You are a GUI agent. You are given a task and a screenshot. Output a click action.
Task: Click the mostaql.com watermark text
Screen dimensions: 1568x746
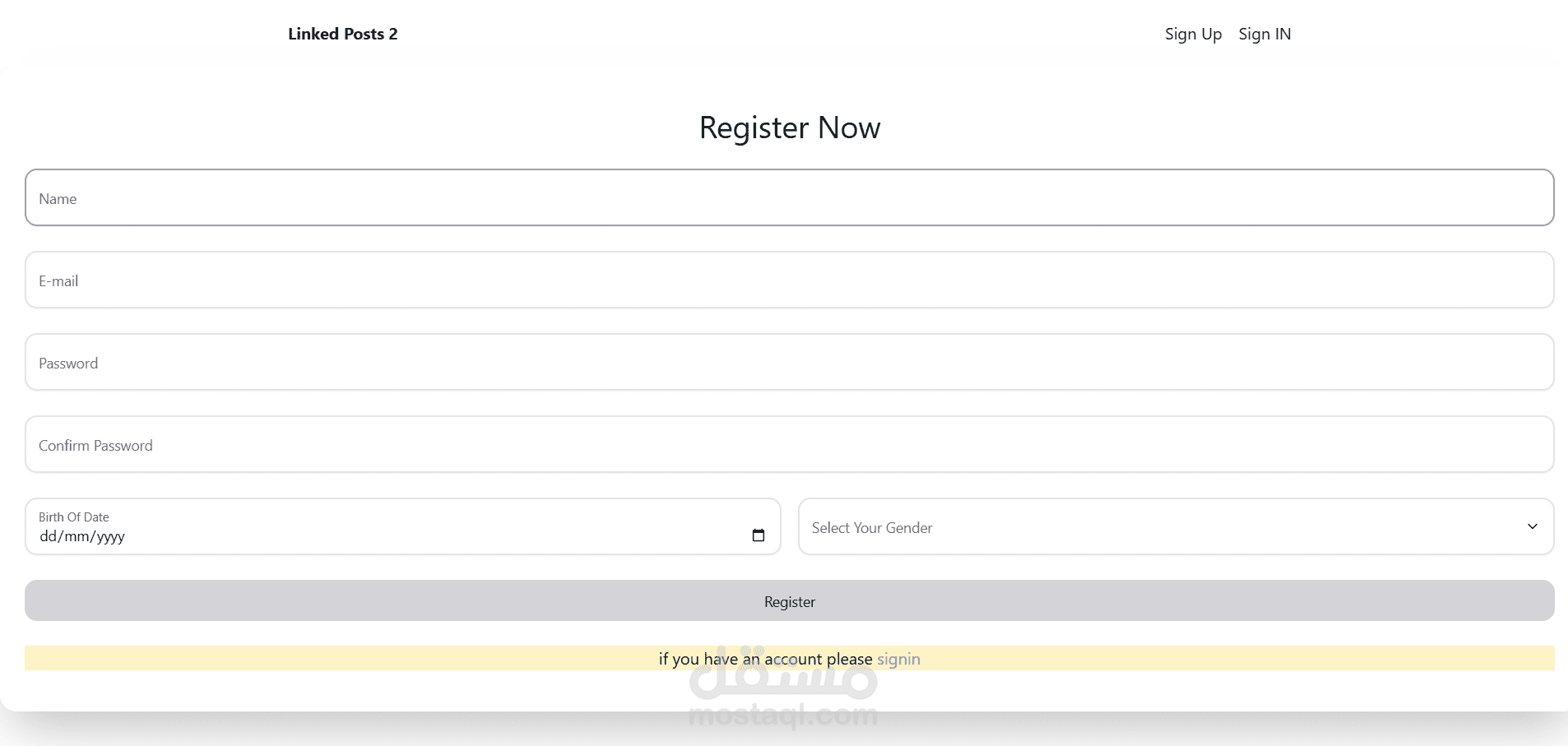click(x=782, y=716)
